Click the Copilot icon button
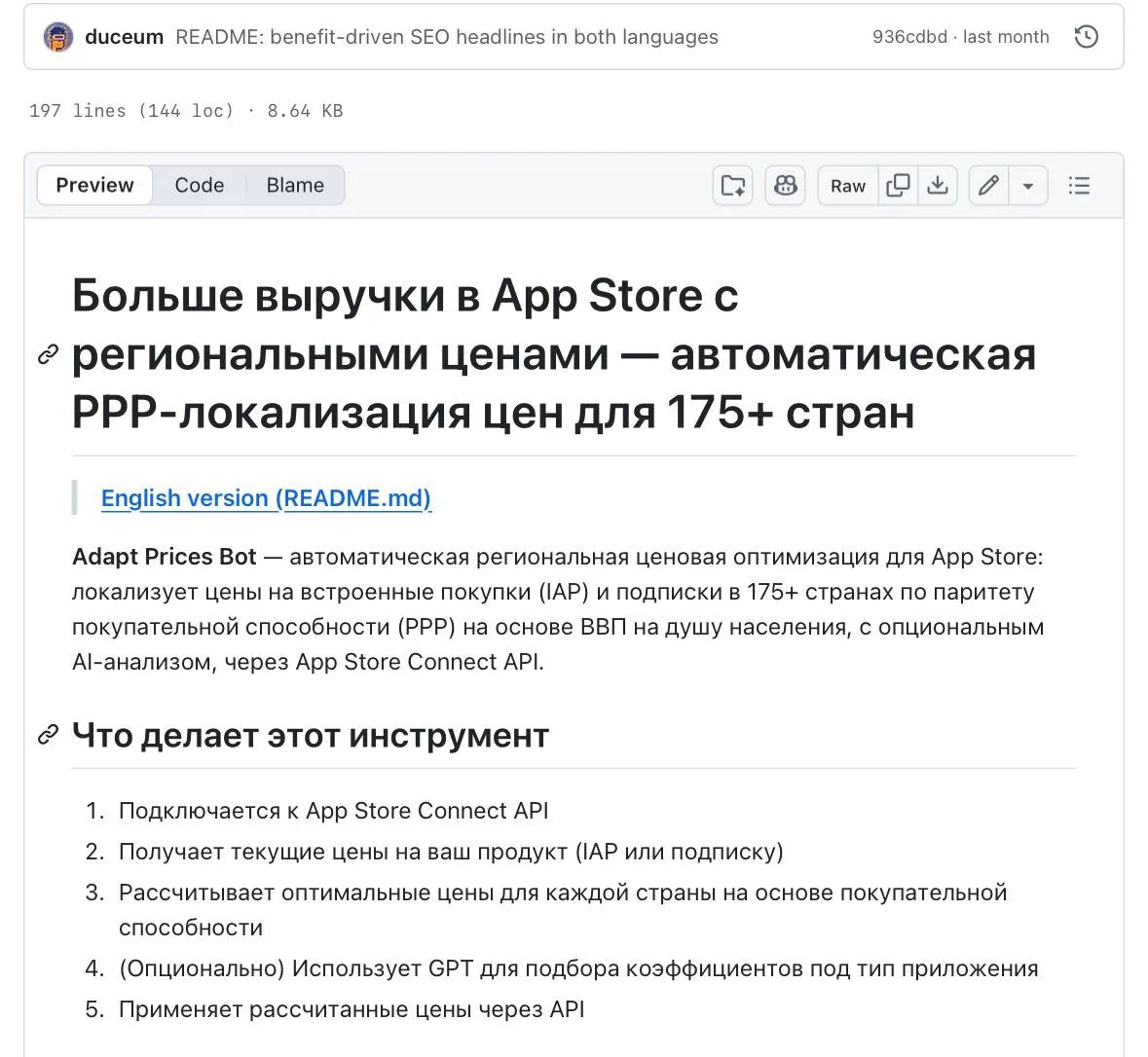 pos(786,185)
